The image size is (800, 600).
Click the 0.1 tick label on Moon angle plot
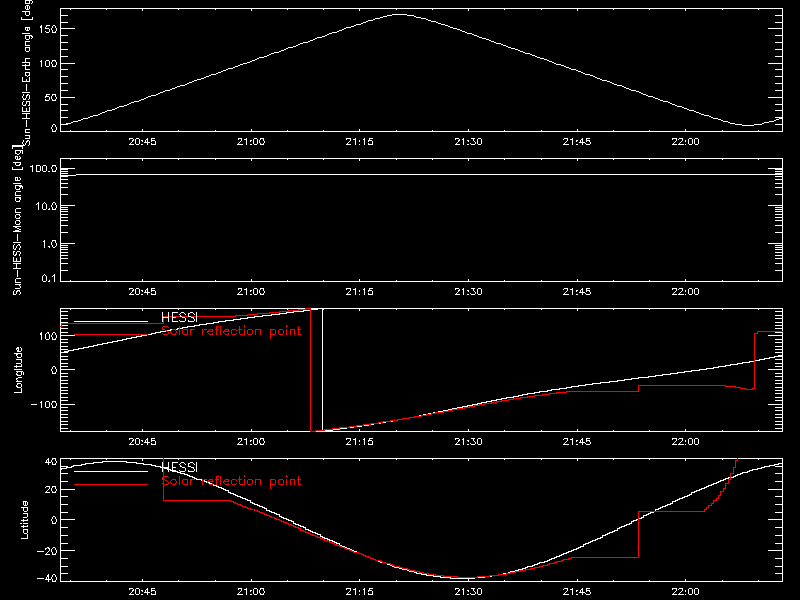click(49, 279)
